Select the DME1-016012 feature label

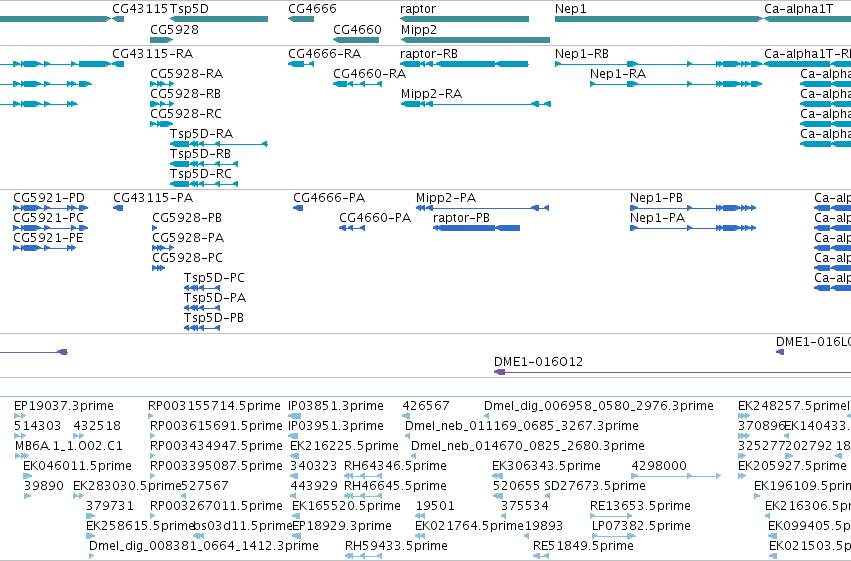tap(538, 362)
